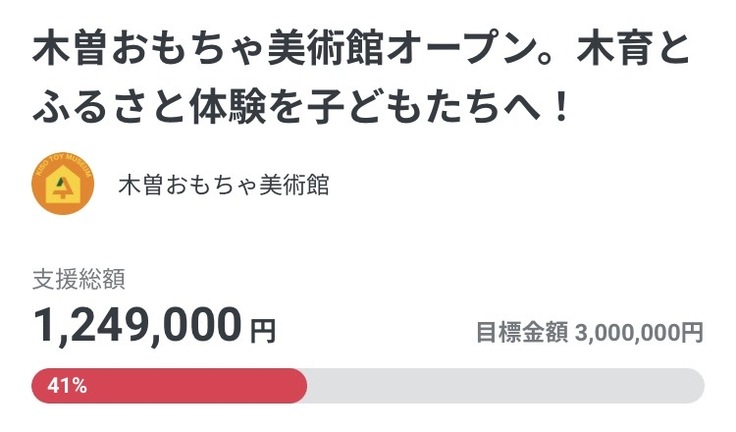The image size is (736, 432).
Task: Click the word 美術館 in the organizer name
Action: pyautogui.click(x=297, y=186)
